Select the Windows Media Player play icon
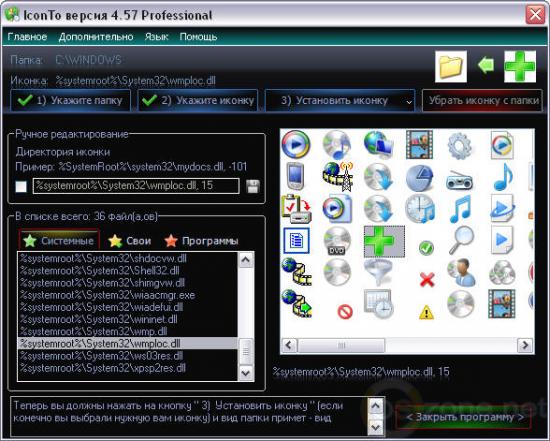This screenshot has height=441, width=550. click(296, 144)
